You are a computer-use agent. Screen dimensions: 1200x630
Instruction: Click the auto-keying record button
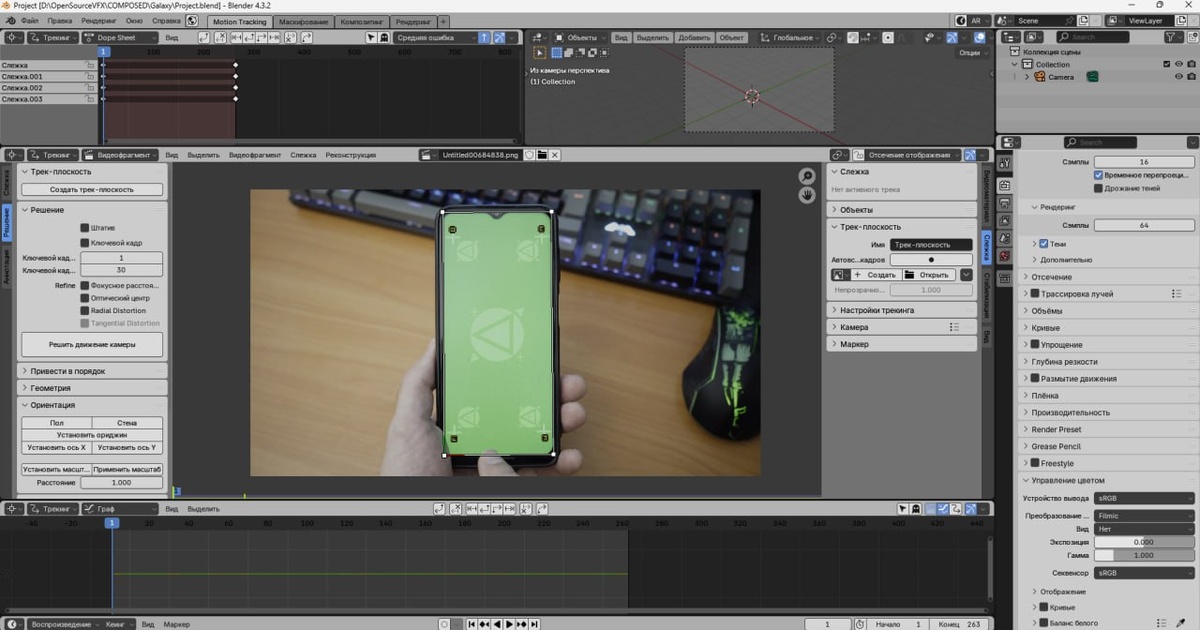[x=444, y=624]
